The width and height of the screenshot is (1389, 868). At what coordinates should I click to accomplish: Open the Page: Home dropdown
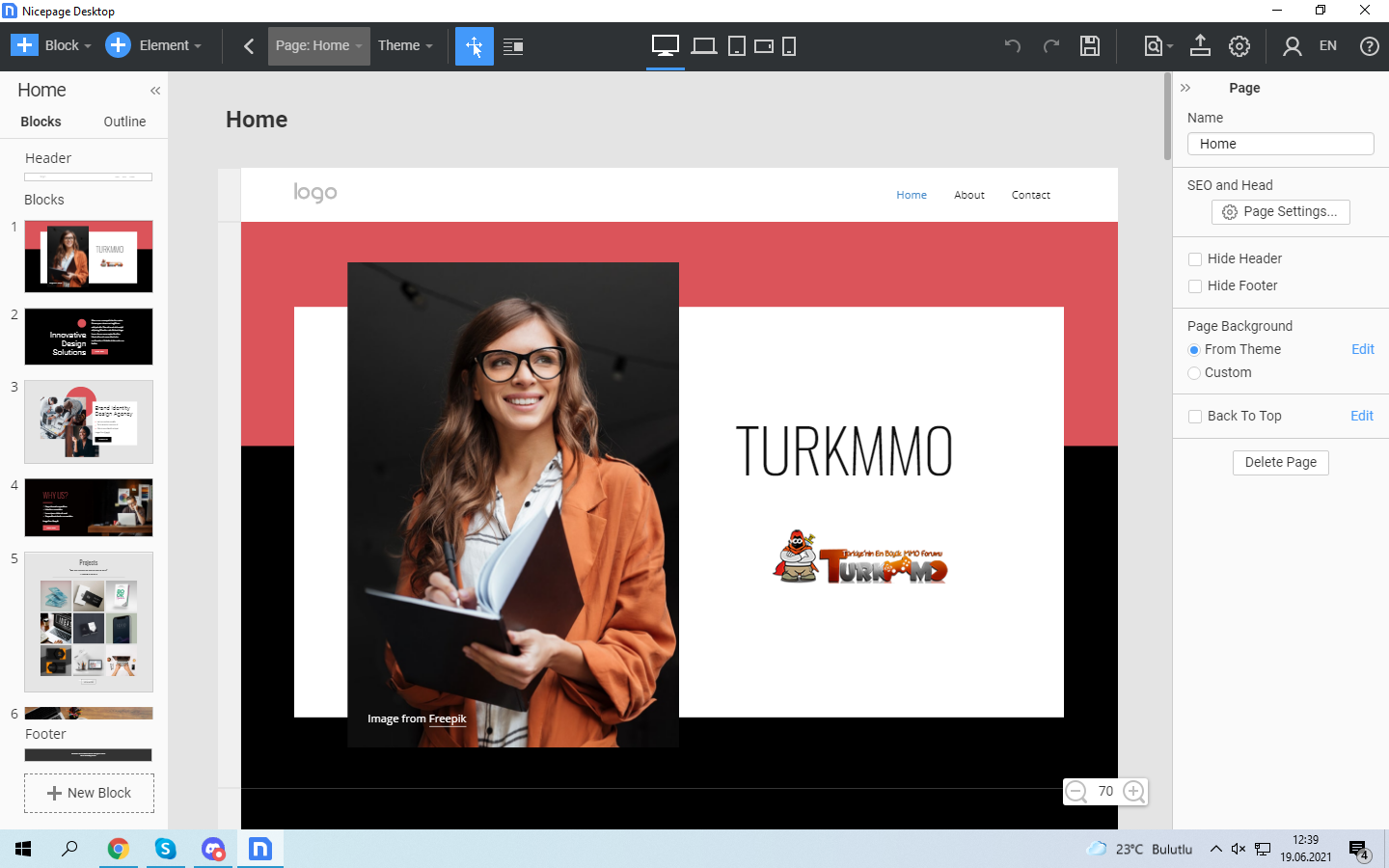319,46
